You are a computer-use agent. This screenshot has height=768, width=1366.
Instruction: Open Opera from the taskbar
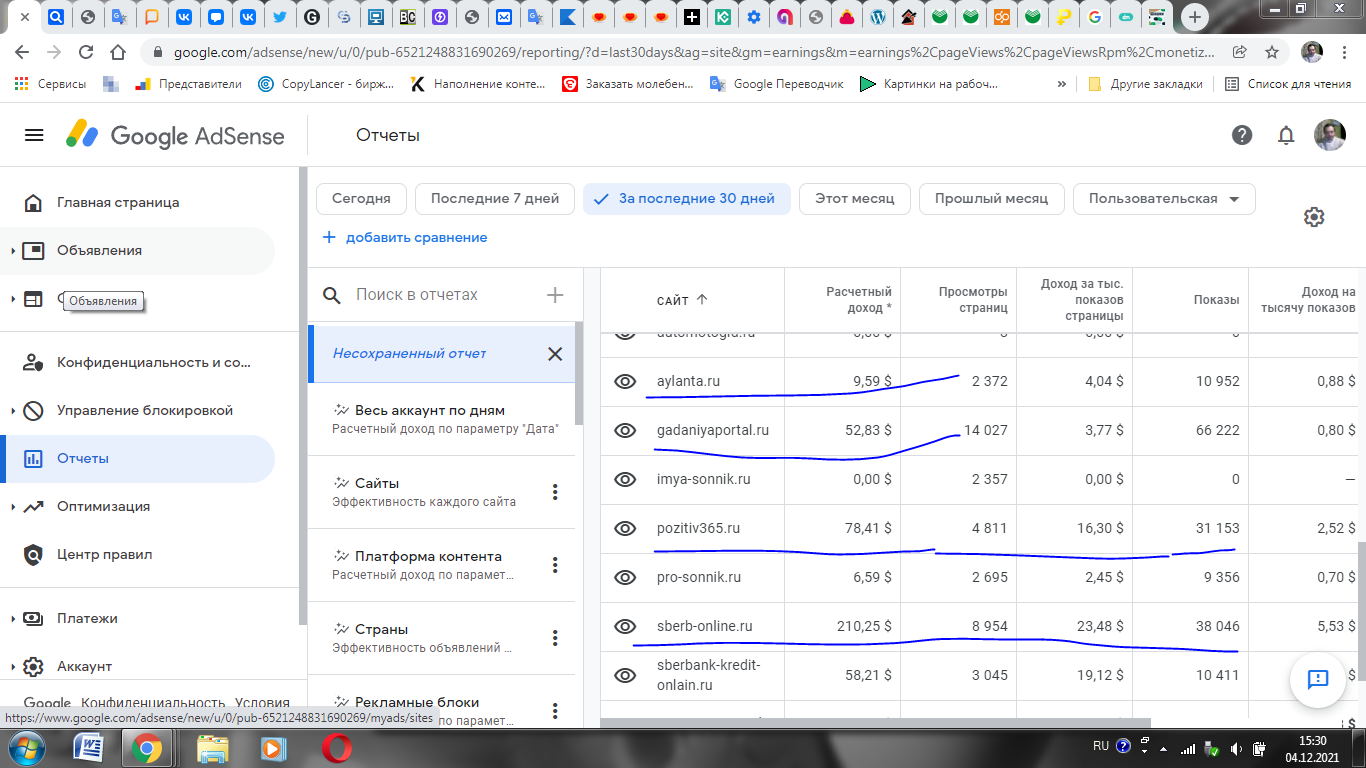click(x=337, y=747)
